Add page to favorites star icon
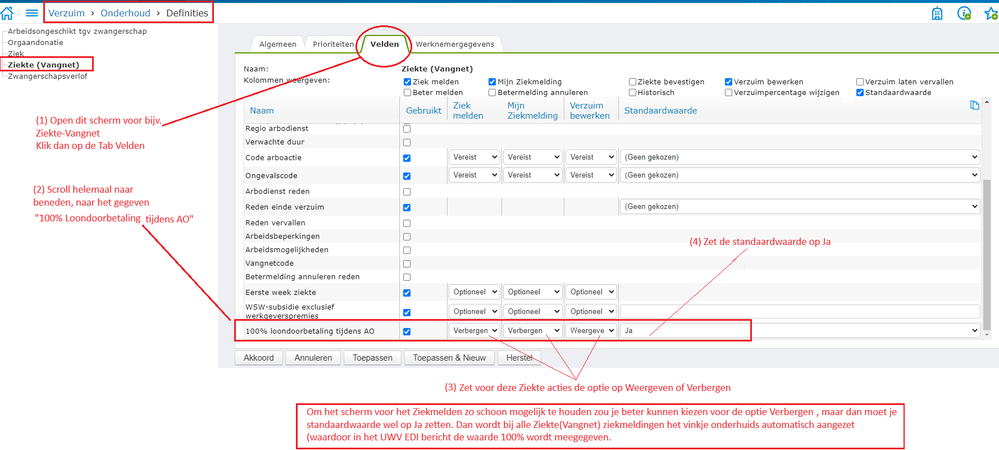Screen dimensions: 999x450 tap(991, 13)
